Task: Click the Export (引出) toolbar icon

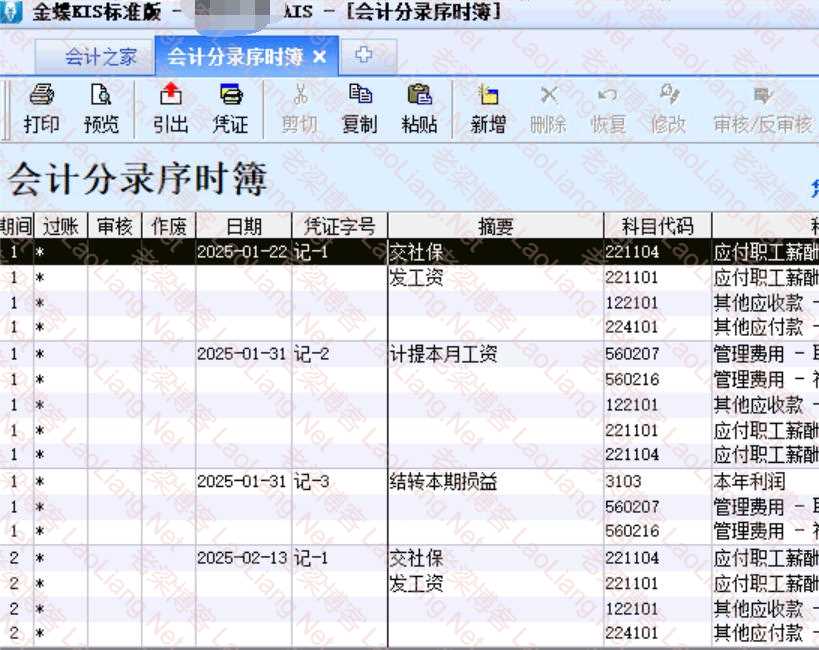Action: tap(171, 109)
